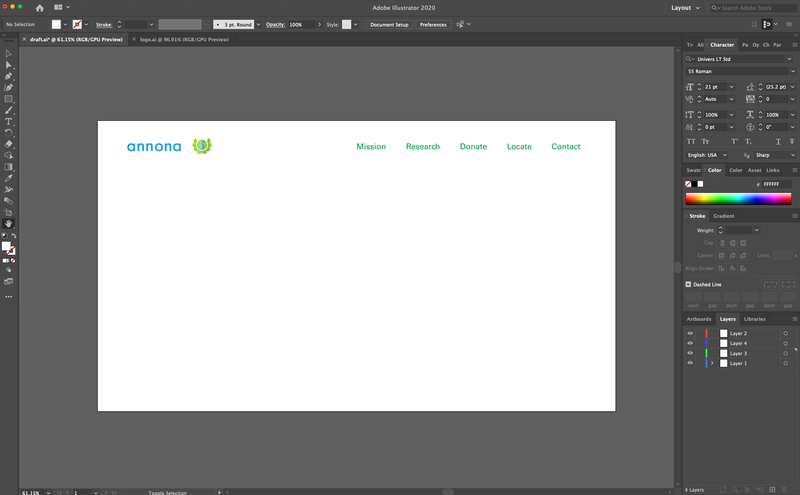Switch to the Libraries panel tab
800x495 pixels.
[x=755, y=319]
